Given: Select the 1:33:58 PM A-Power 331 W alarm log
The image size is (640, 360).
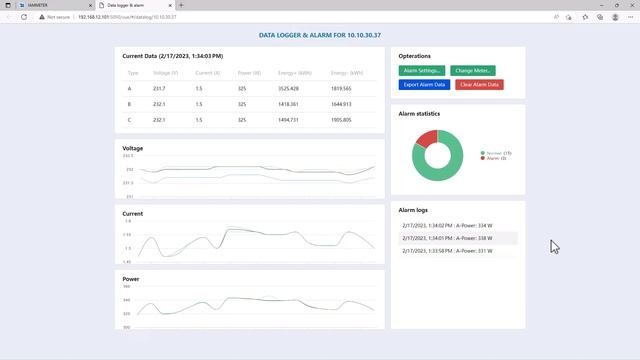Looking at the screenshot, I should 458,251.
